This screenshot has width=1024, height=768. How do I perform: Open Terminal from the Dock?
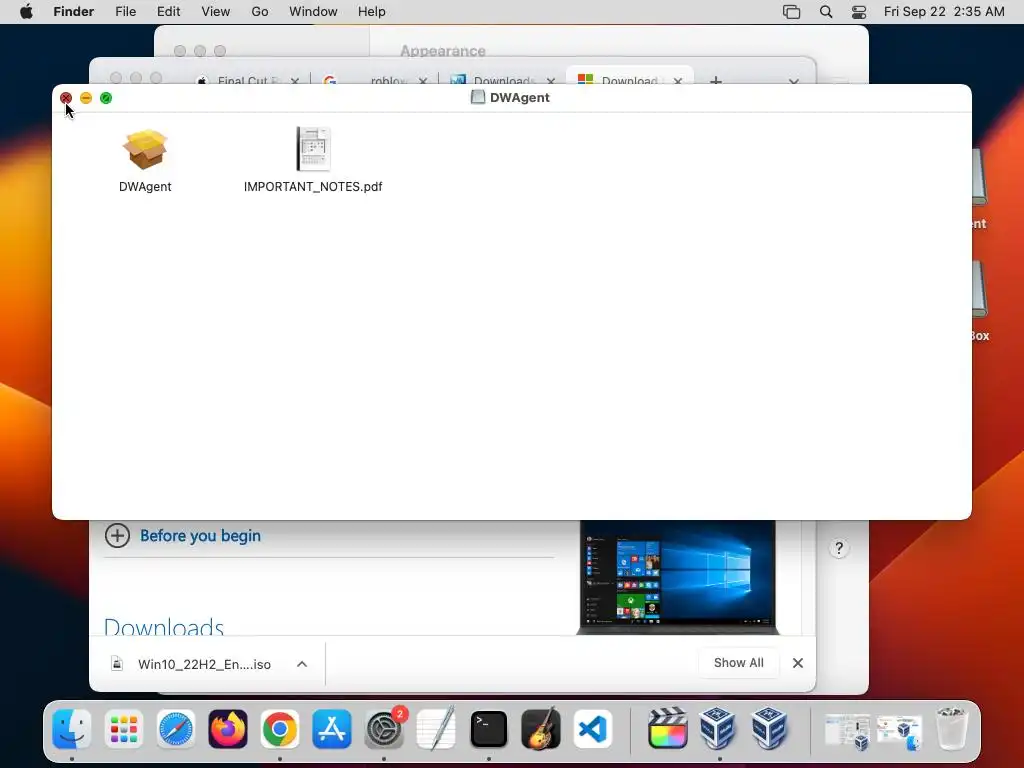pyautogui.click(x=488, y=729)
